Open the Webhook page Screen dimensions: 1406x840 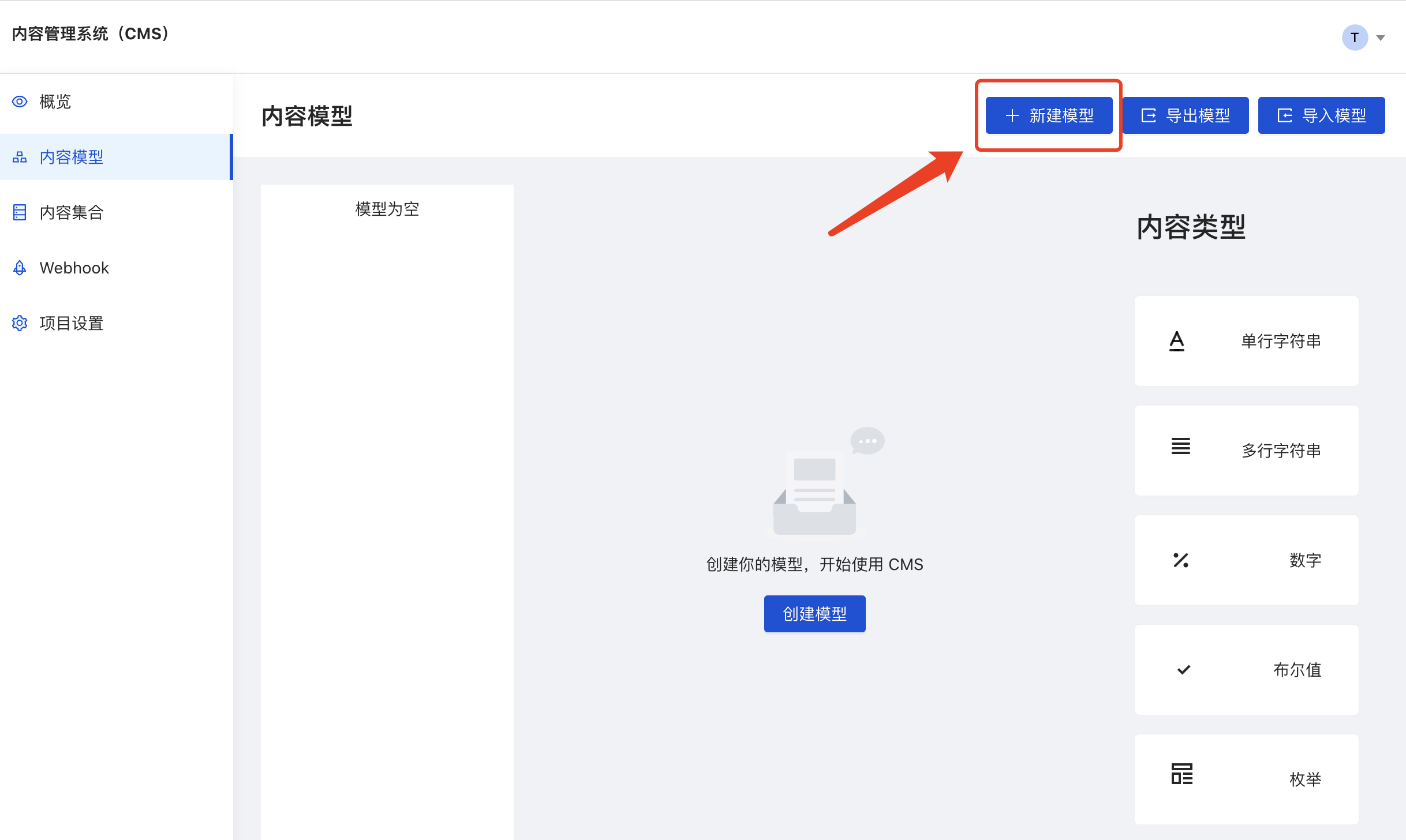[x=74, y=268]
